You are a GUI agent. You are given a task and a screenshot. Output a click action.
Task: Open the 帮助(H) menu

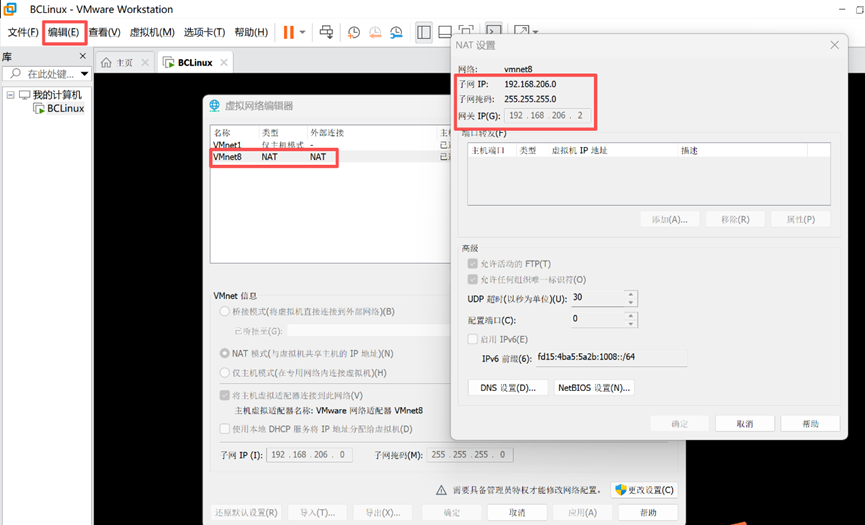pos(251,33)
